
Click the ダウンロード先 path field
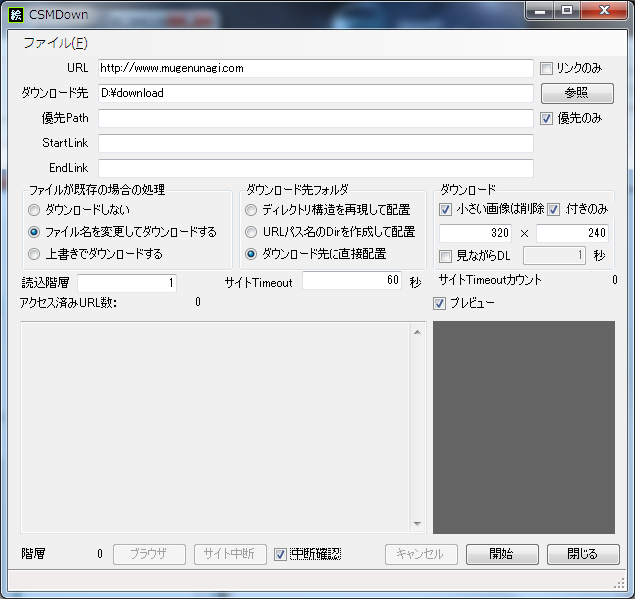point(315,93)
